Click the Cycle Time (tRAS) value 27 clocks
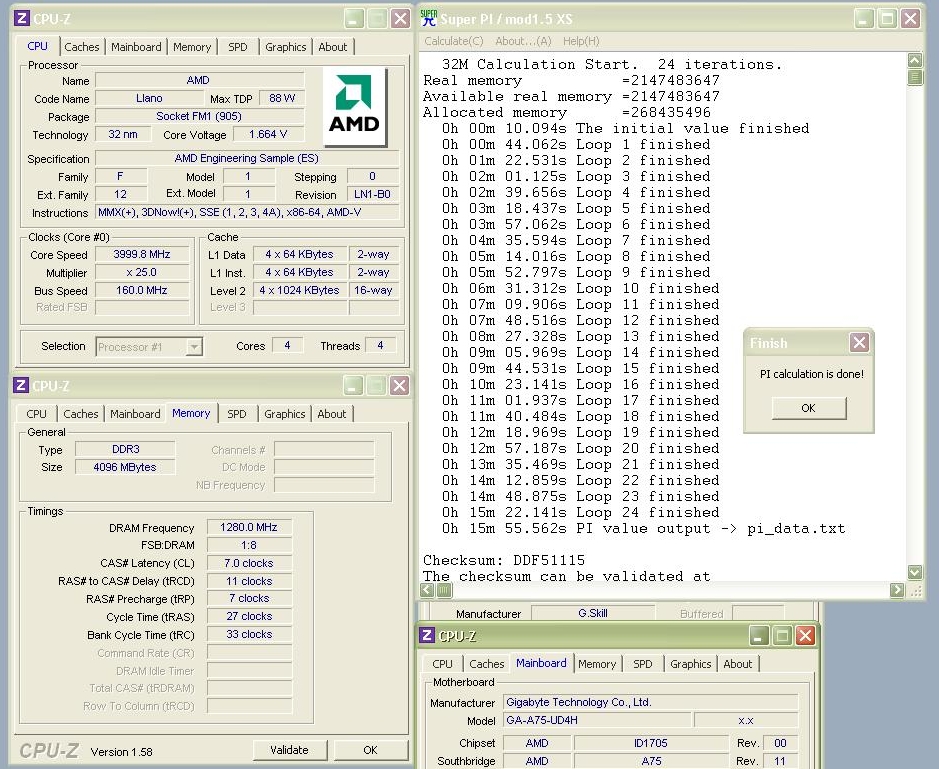Viewport: 939px width, 769px height. click(249, 616)
